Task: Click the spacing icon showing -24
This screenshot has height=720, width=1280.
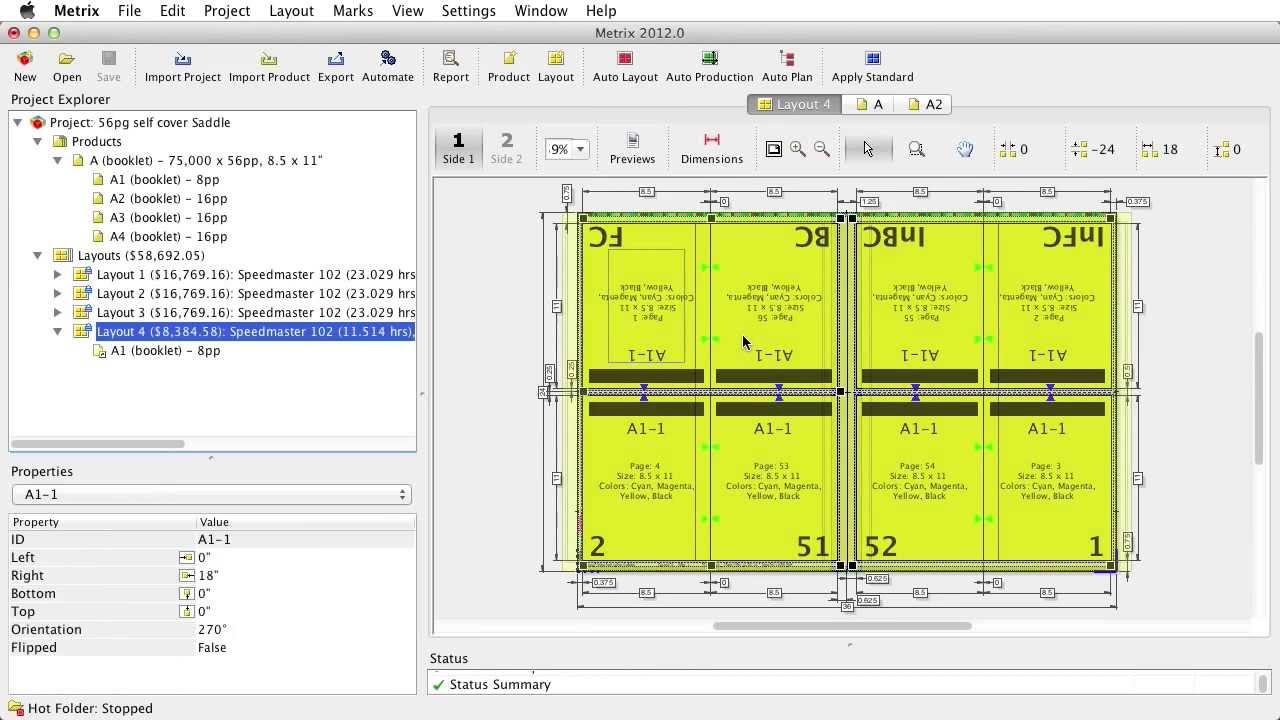Action: click(1079, 149)
